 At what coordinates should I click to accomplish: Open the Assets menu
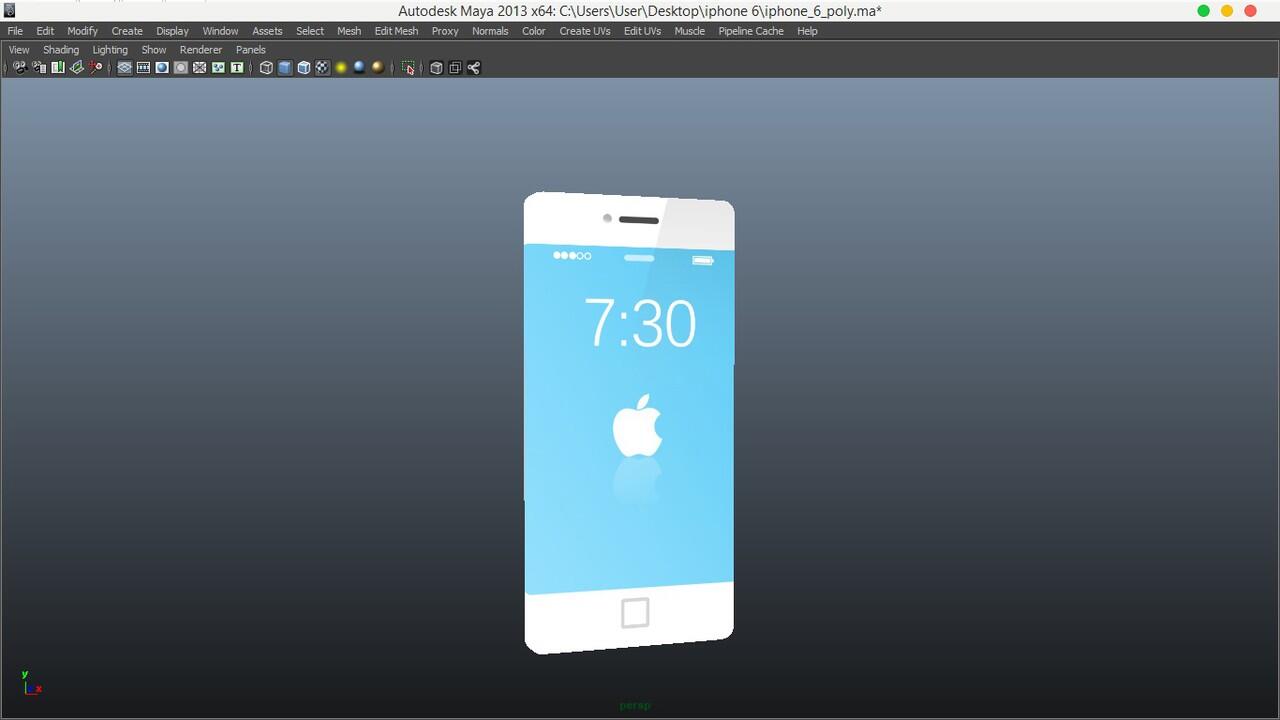click(x=267, y=31)
